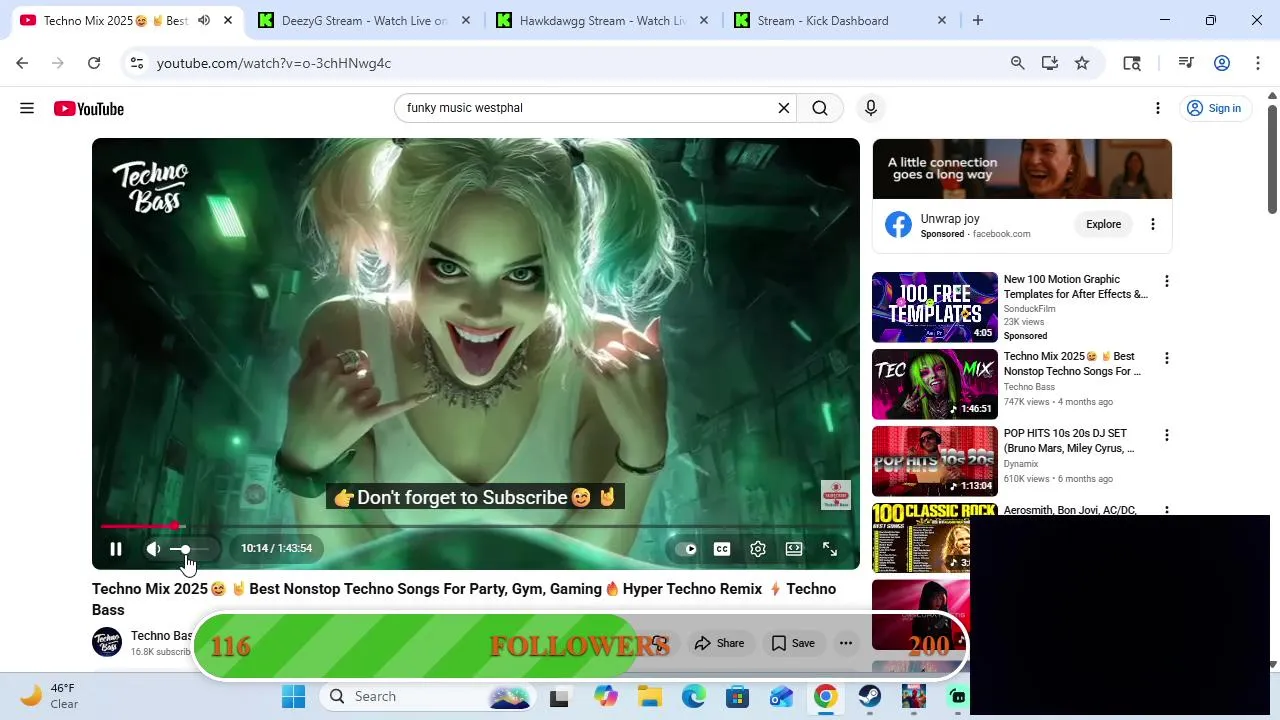This screenshot has width=1280, height=720.
Task: Open Microsoft Edge from the taskbar
Action: (694, 697)
